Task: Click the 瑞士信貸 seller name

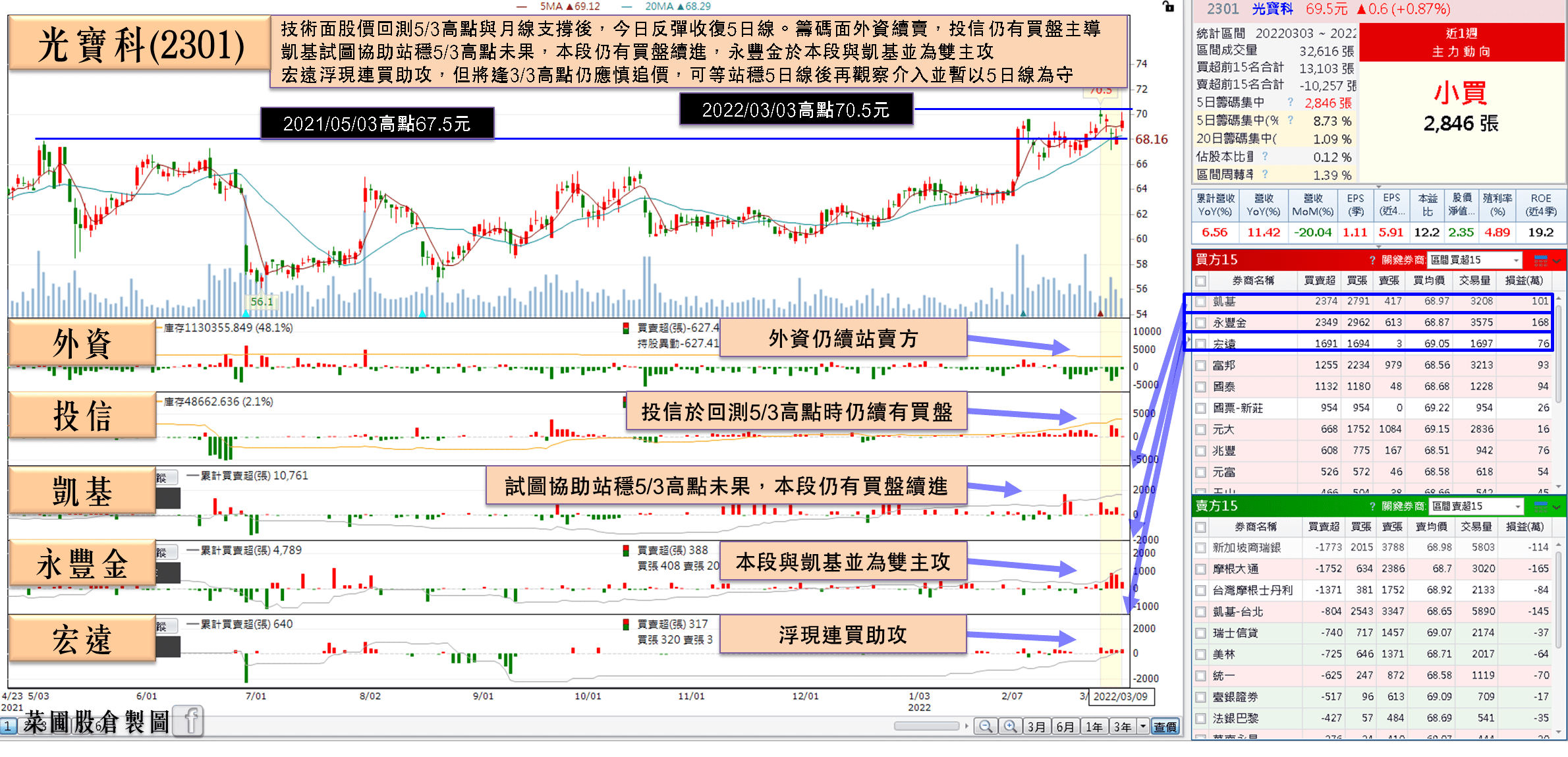Action: (1235, 633)
